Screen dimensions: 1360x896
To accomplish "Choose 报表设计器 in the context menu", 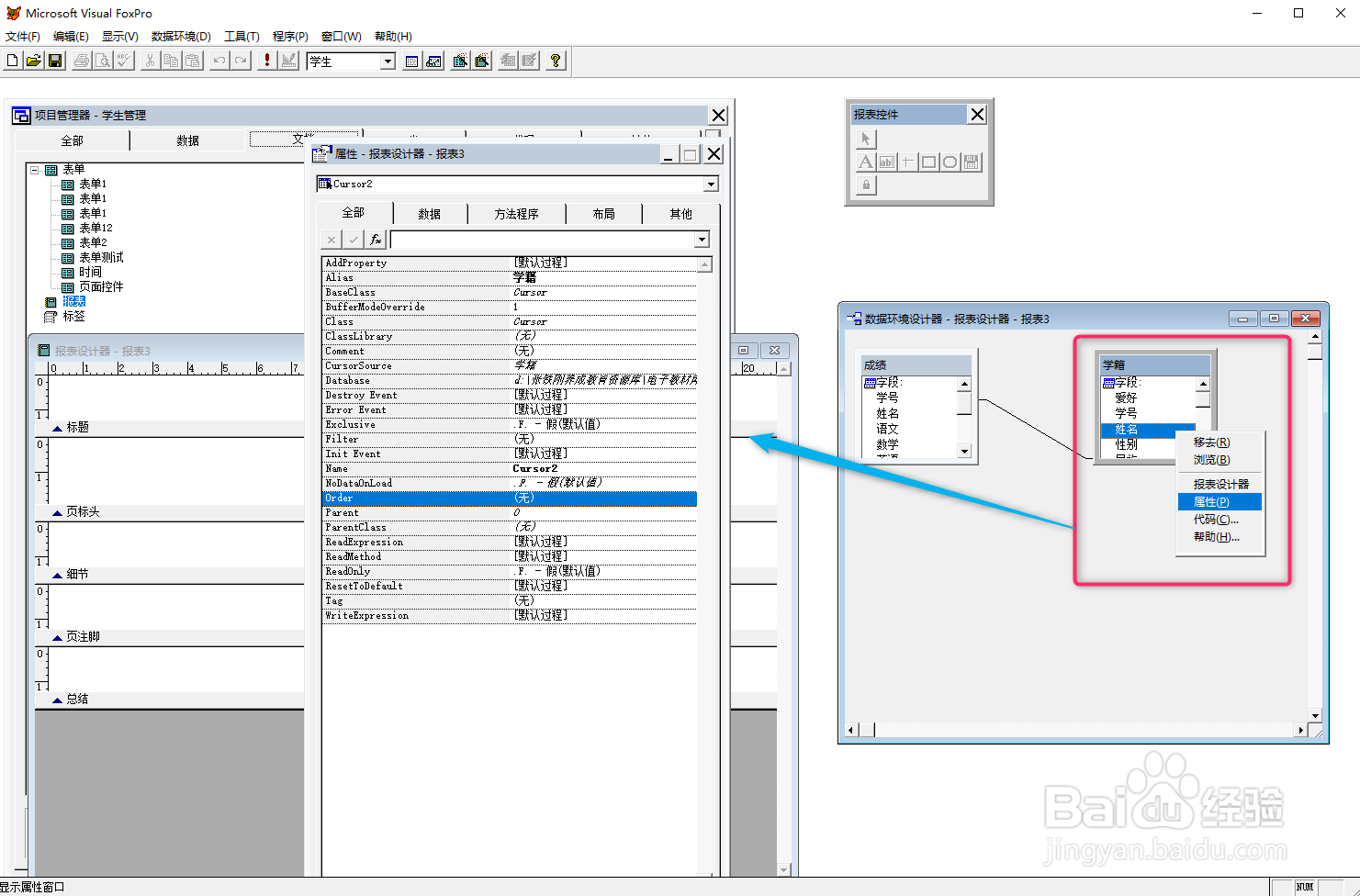I will point(1220,484).
